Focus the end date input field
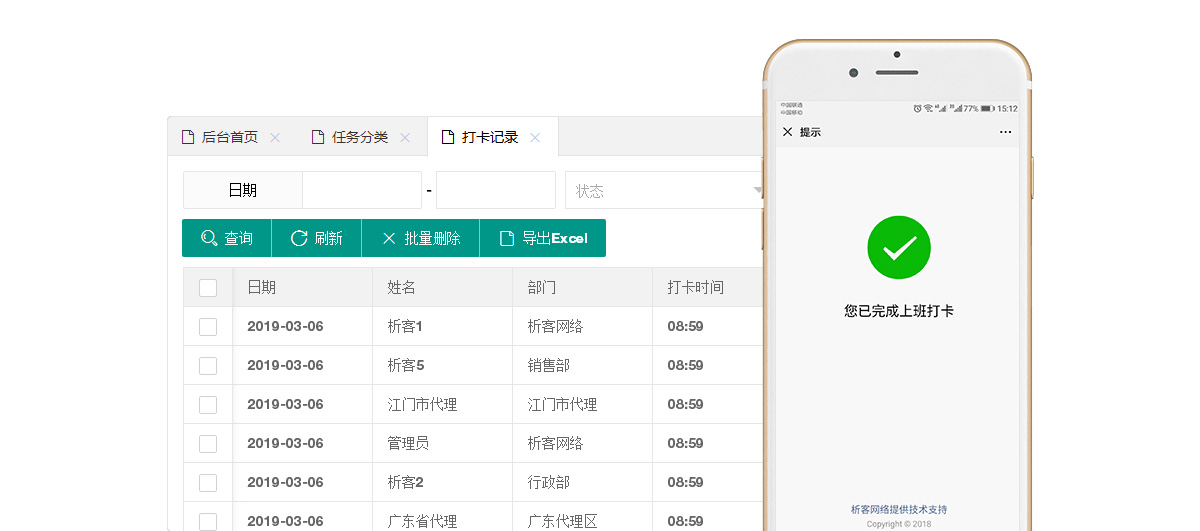The image size is (1200, 531). 496,190
